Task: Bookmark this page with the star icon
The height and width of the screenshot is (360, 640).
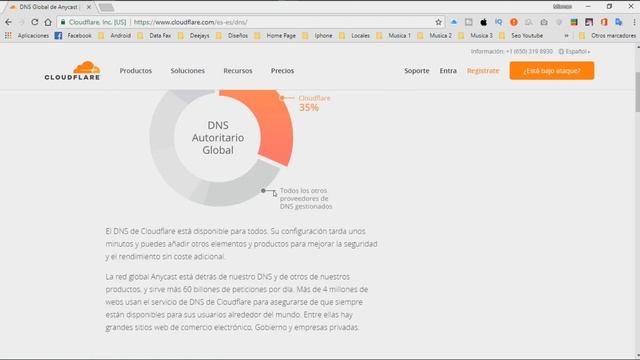Action: [x=438, y=22]
